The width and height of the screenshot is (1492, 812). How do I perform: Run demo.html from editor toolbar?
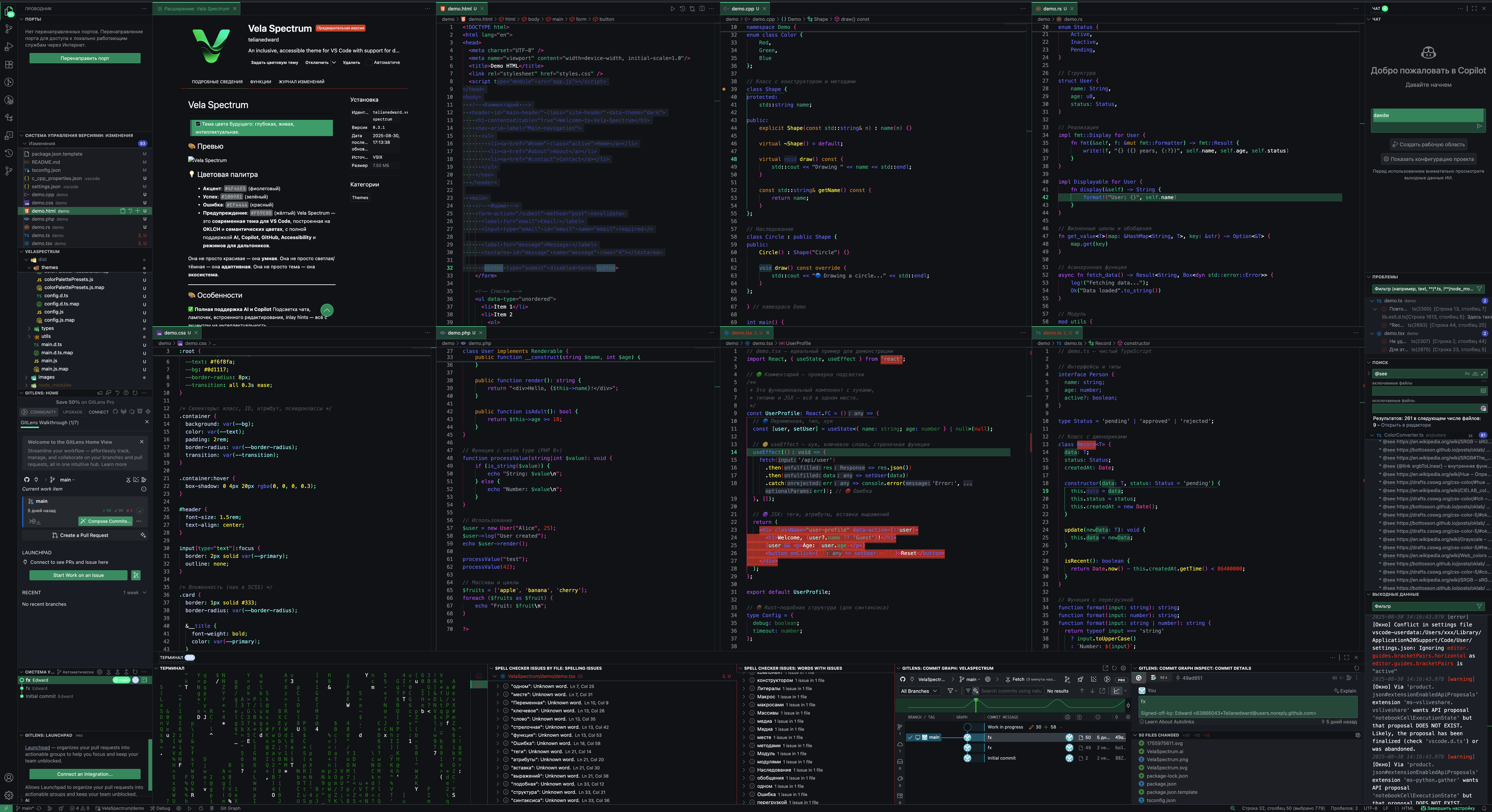click(672, 9)
